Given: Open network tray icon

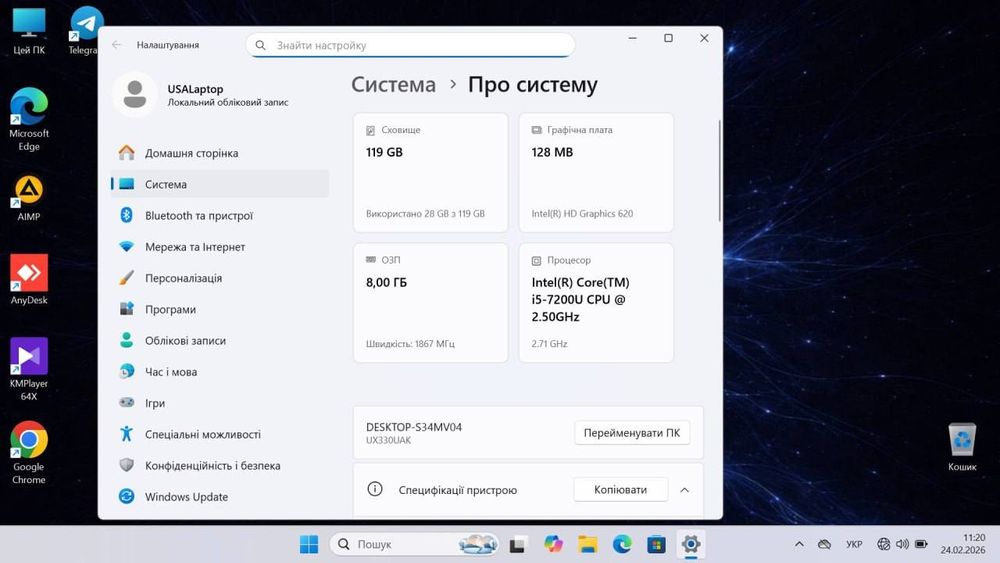Looking at the screenshot, I should [883, 544].
